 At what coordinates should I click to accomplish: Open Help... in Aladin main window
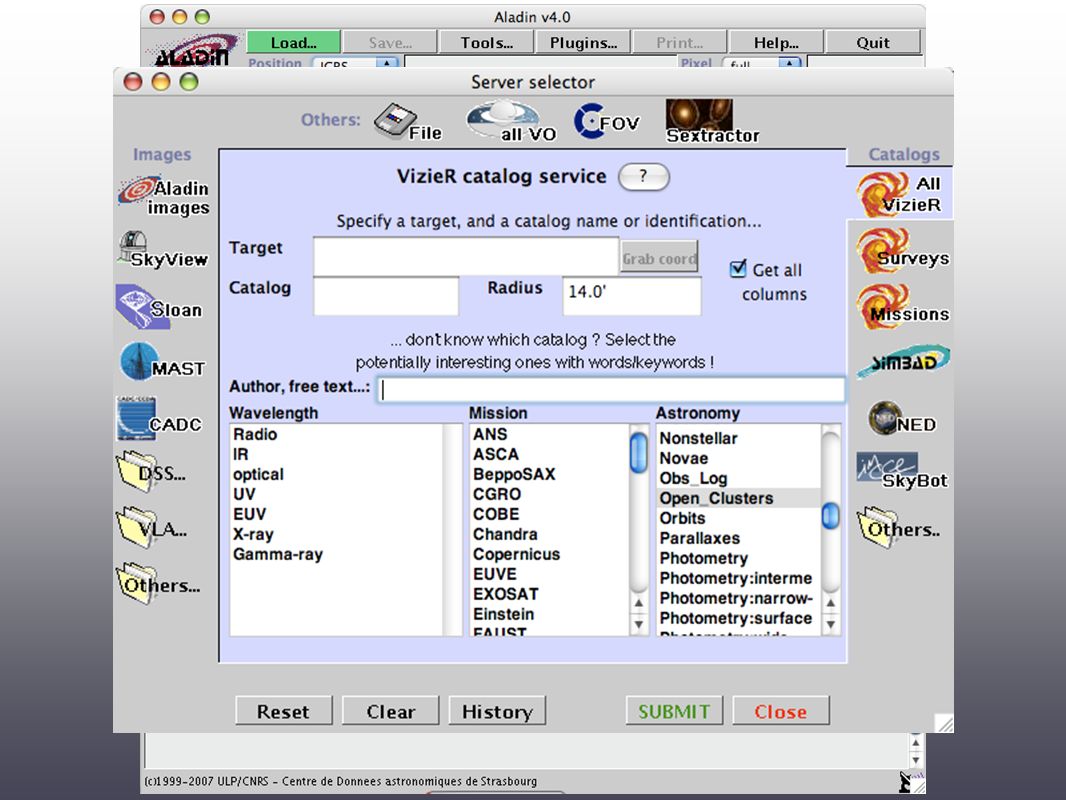click(x=776, y=42)
